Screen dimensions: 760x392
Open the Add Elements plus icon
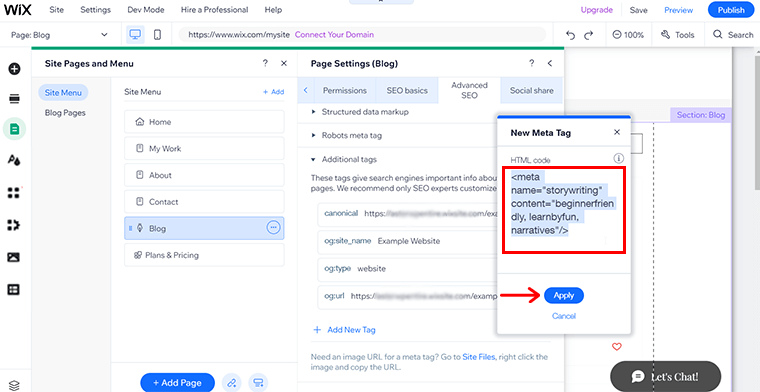[15, 69]
